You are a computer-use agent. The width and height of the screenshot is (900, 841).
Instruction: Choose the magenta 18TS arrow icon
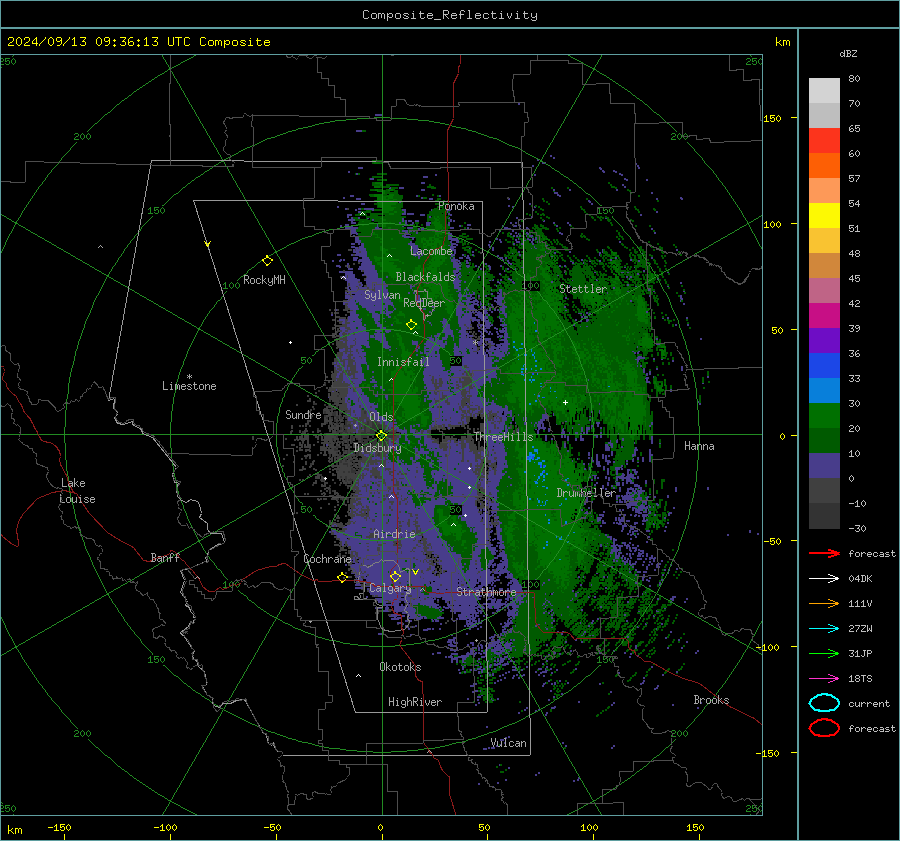click(824, 679)
